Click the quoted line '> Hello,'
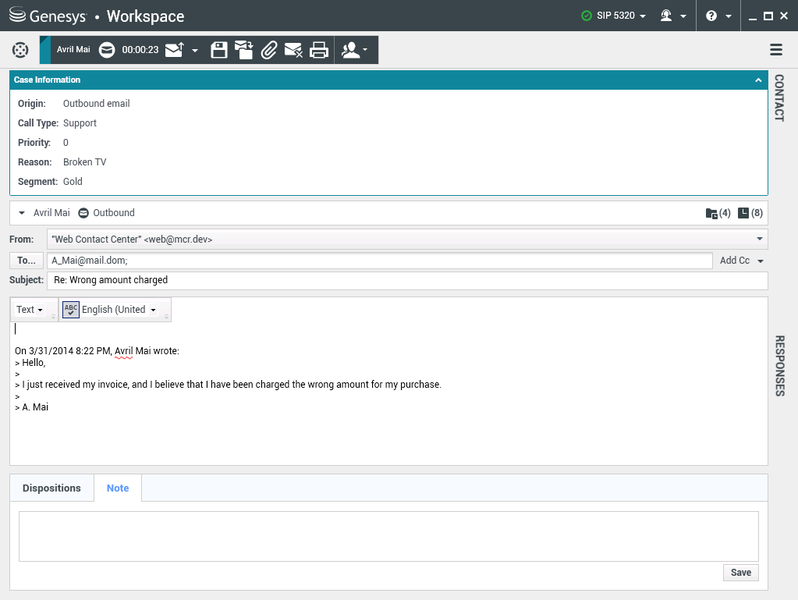The height and width of the screenshot is (600, 798). point(30,363)
